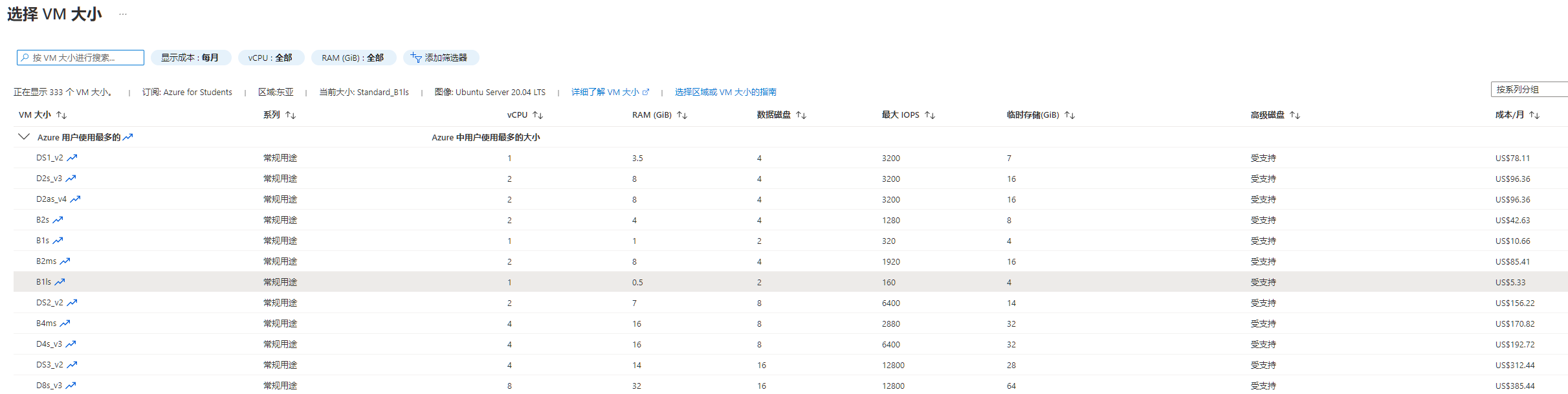Sort by 成本/月 column arrows
The image size is (1568, 394).
pos(1534,115)
